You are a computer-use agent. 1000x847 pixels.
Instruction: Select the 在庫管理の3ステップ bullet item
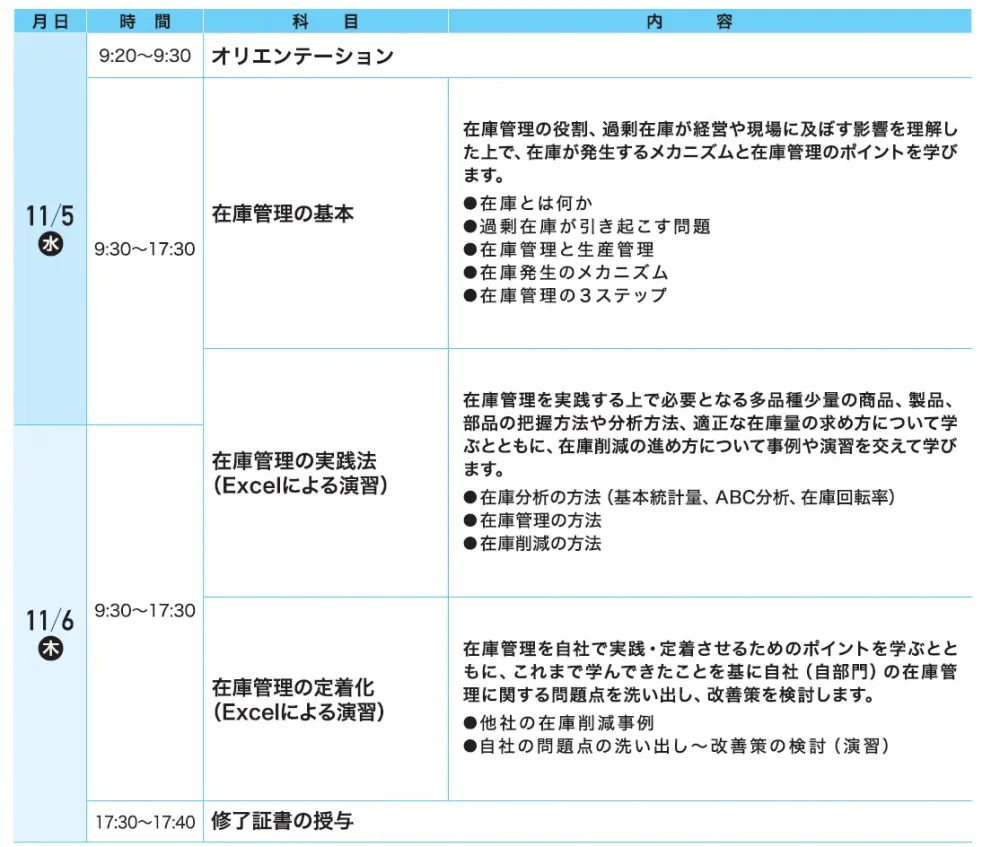click(x=565, y=295)
